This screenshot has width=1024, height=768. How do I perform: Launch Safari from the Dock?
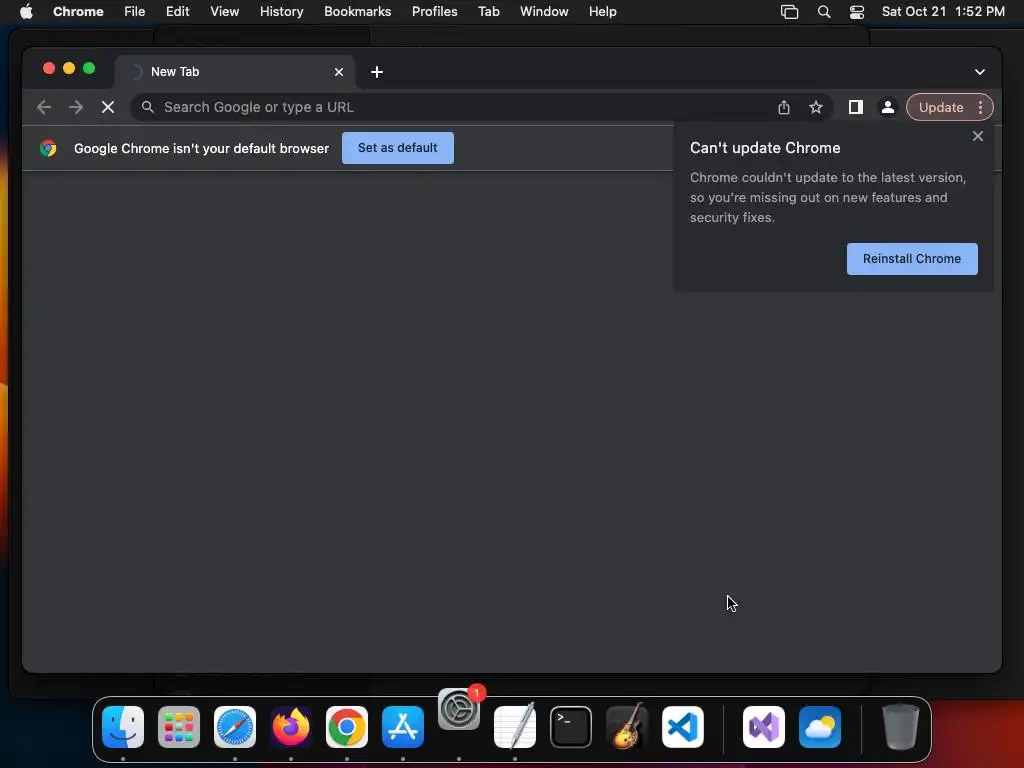(x=235, y=727)
